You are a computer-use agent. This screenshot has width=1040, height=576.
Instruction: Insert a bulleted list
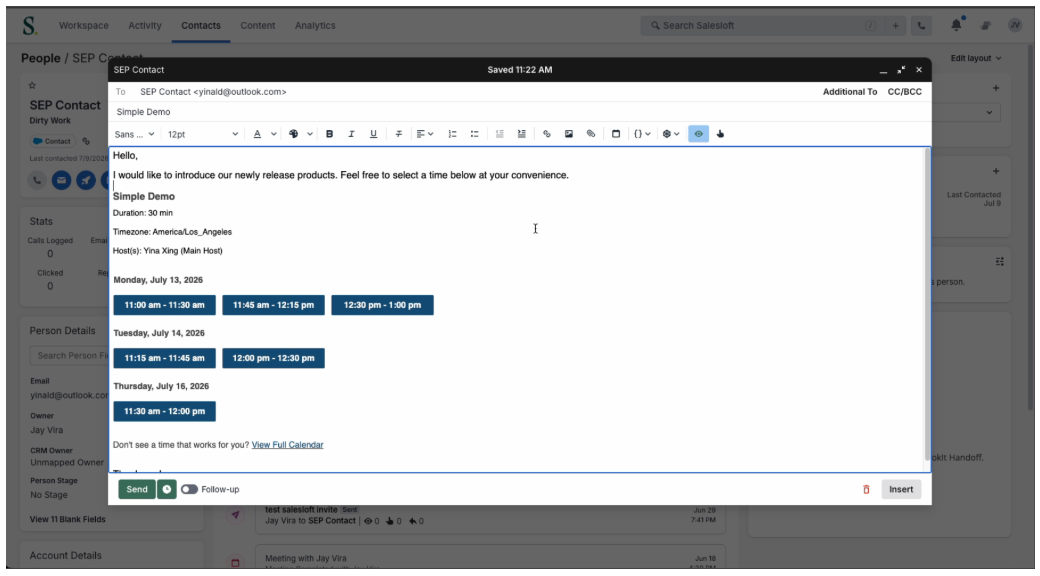click(474, 134)
